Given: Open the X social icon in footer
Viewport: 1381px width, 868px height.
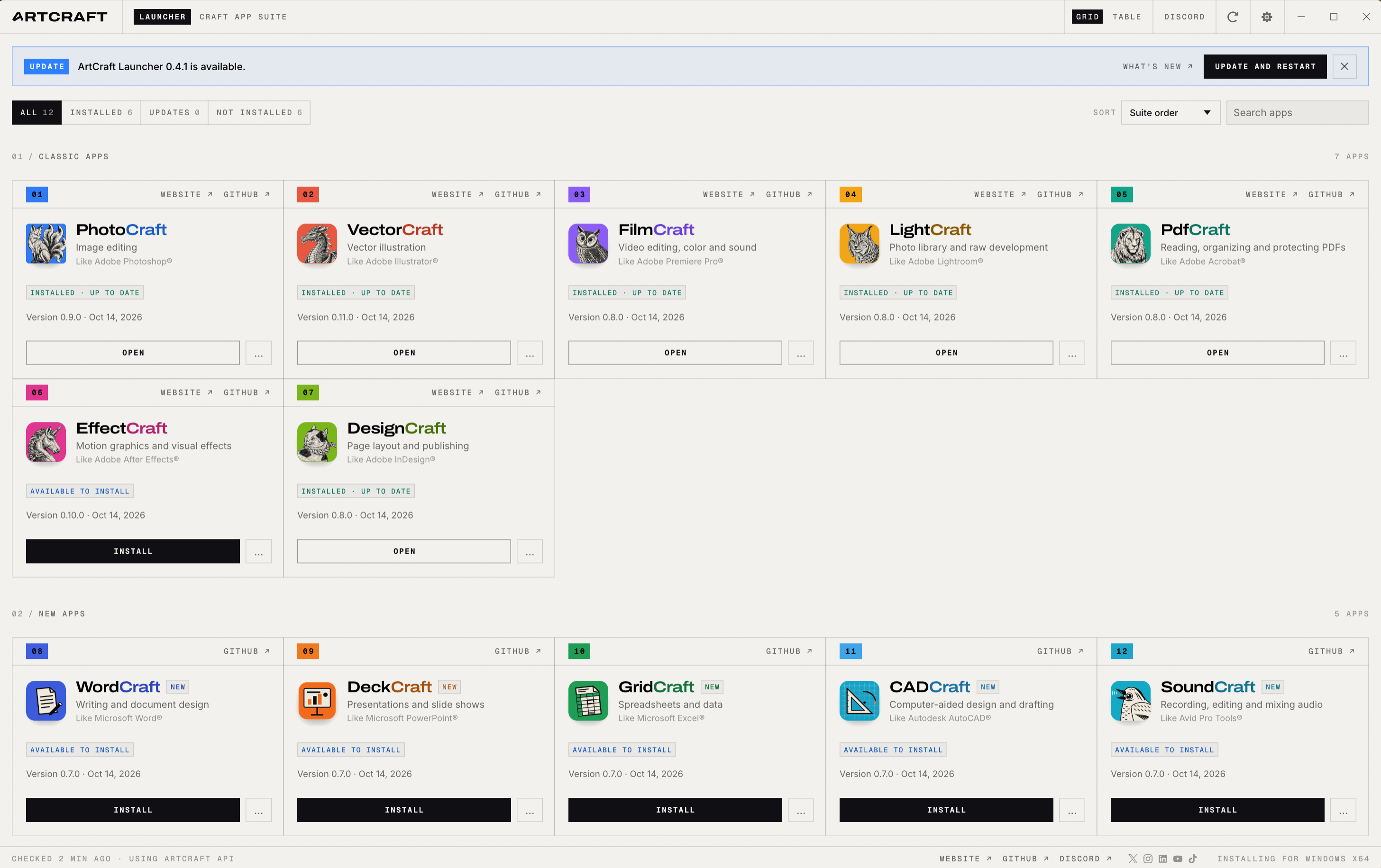Looking at the screenshot, I should pyautogui.click(x=1133, y=858).
